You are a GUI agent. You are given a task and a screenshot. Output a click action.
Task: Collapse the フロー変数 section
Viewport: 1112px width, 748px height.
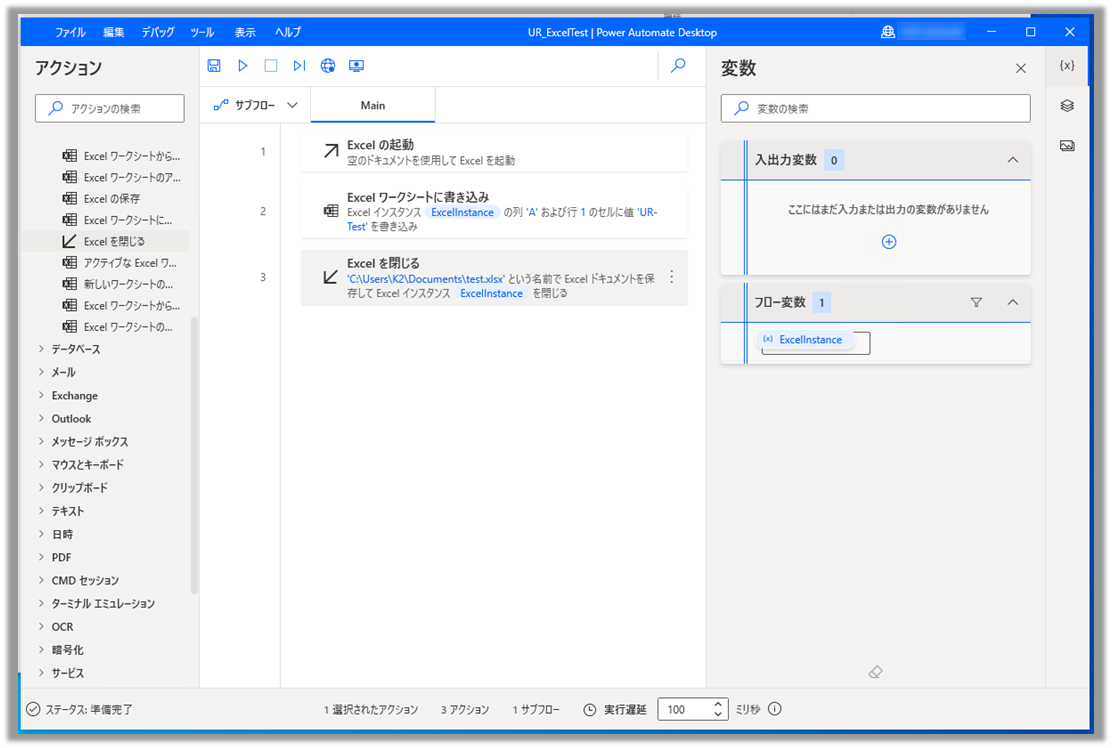tap(1013, 303)
